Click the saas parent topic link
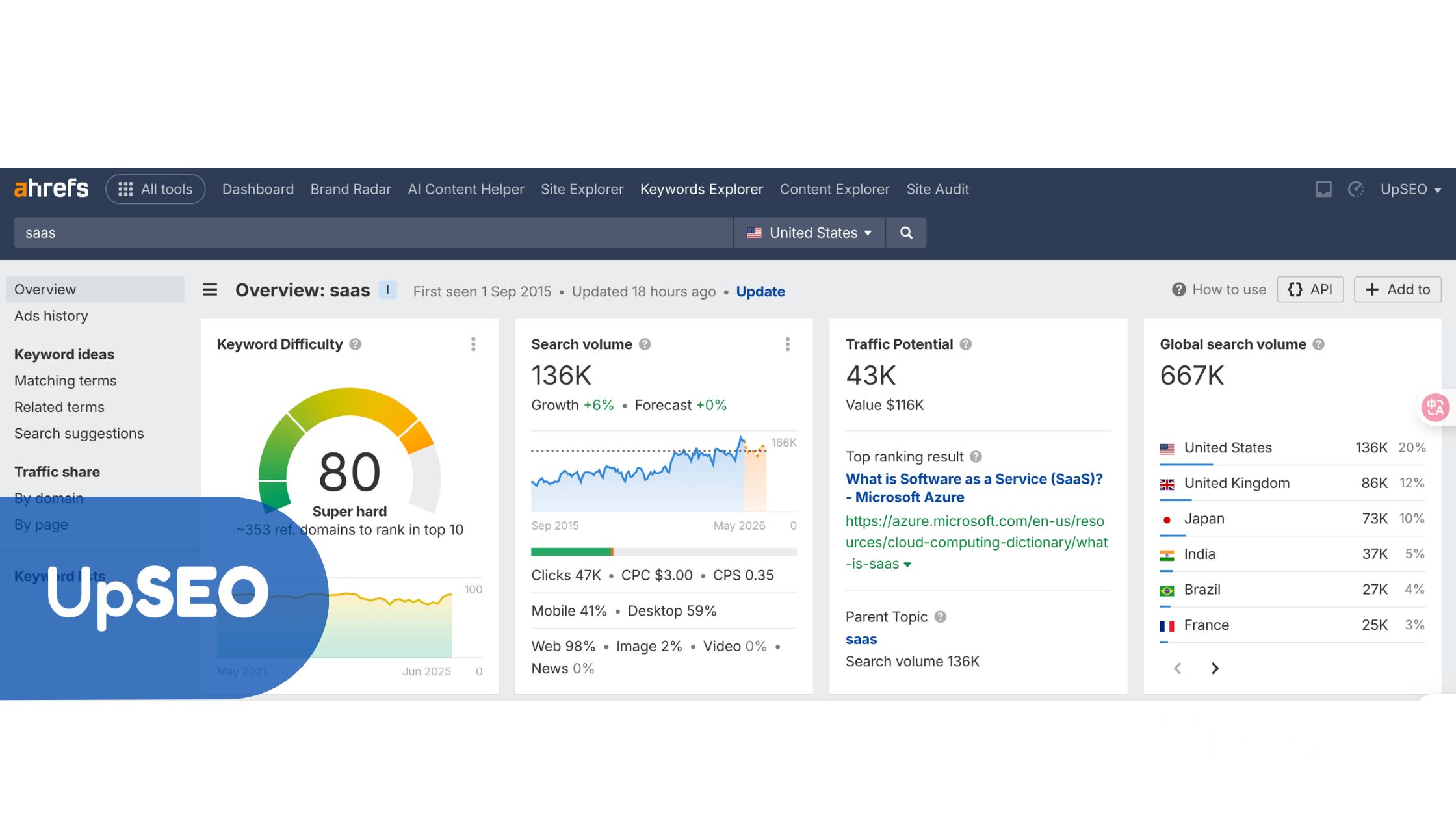Viewport: 1456px width, 819px height. click(x=861, y=640)
